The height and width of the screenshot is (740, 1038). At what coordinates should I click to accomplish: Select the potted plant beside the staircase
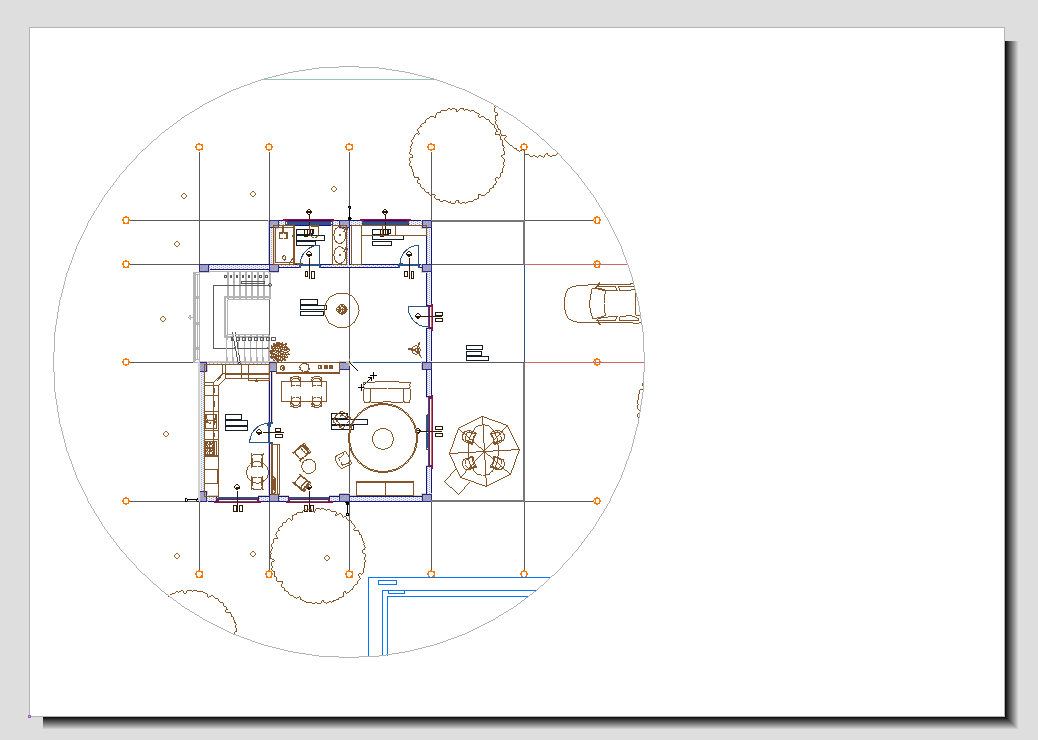tap(279, 351)
